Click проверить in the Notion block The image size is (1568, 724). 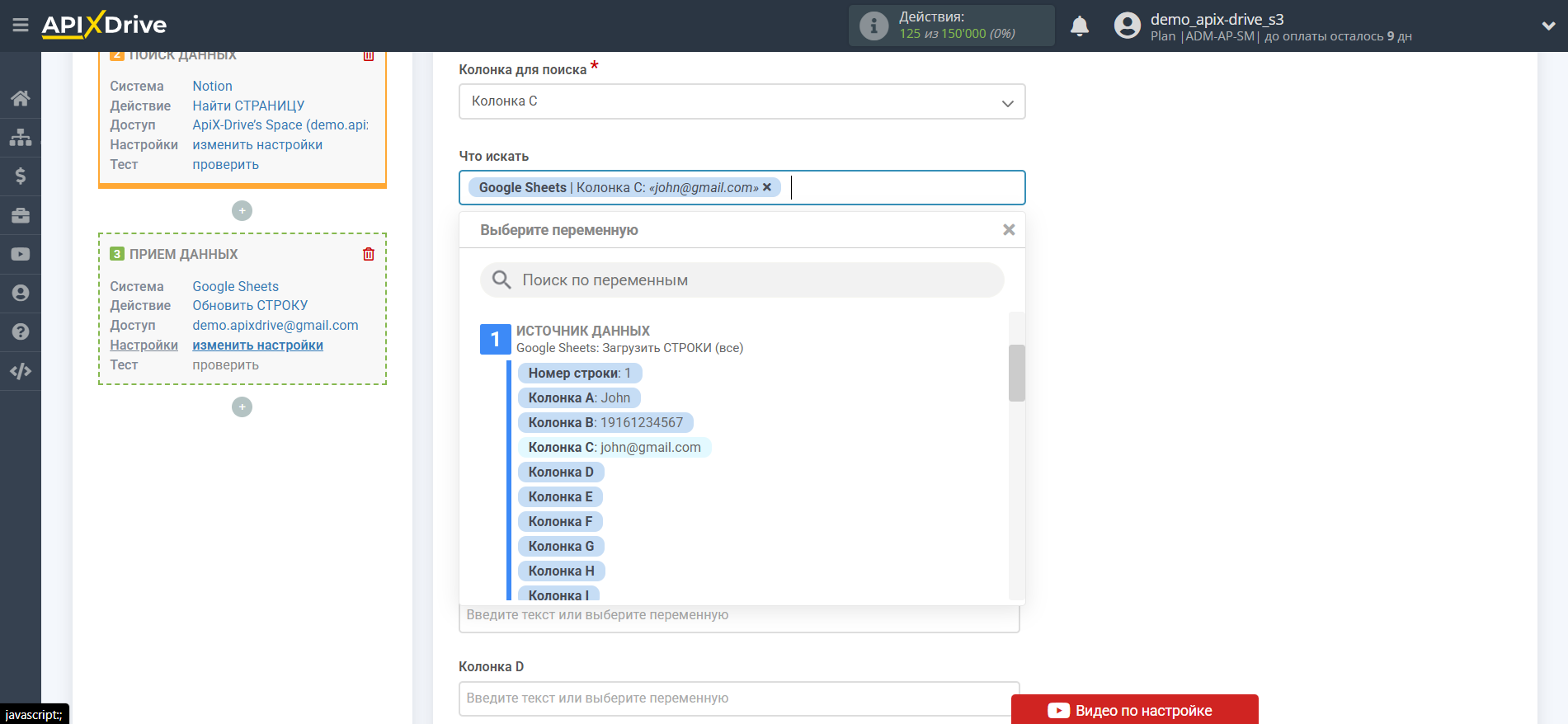tap(226, 164)
